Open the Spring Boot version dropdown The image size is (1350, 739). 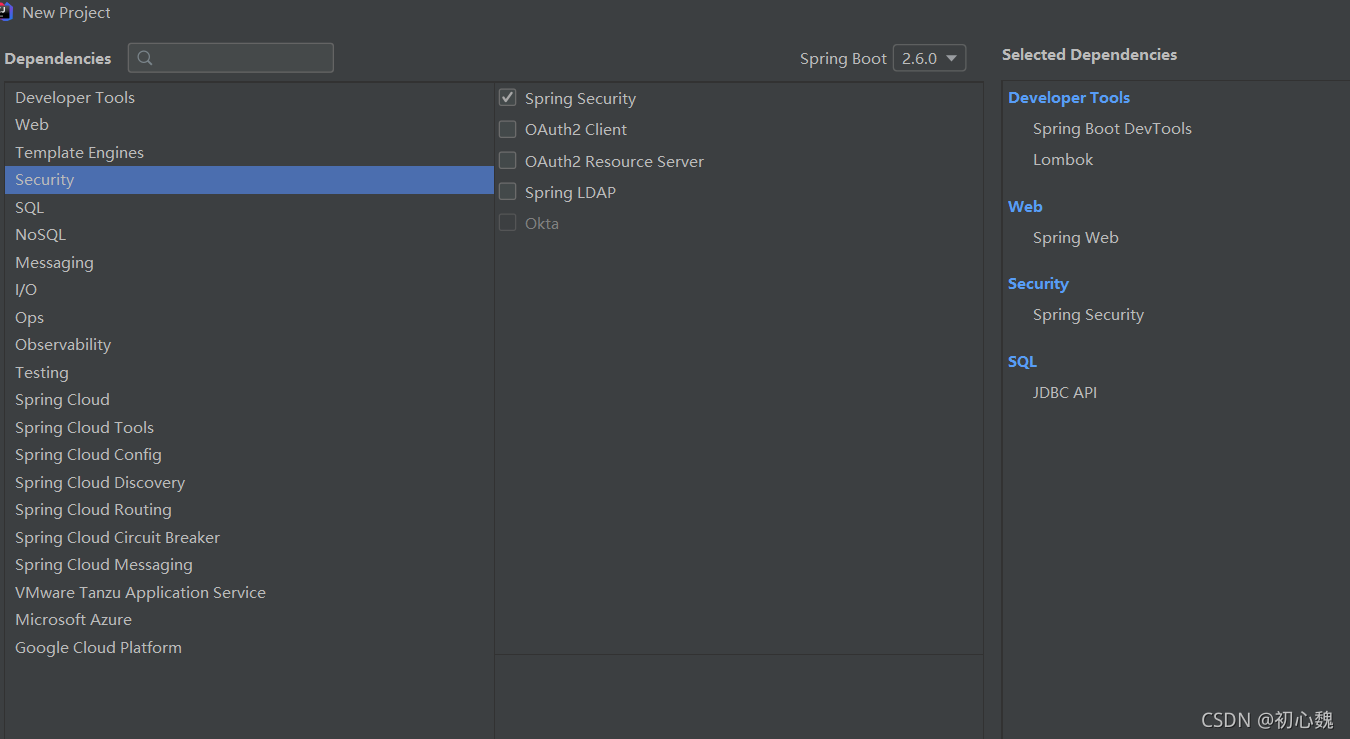click(929, 58)
